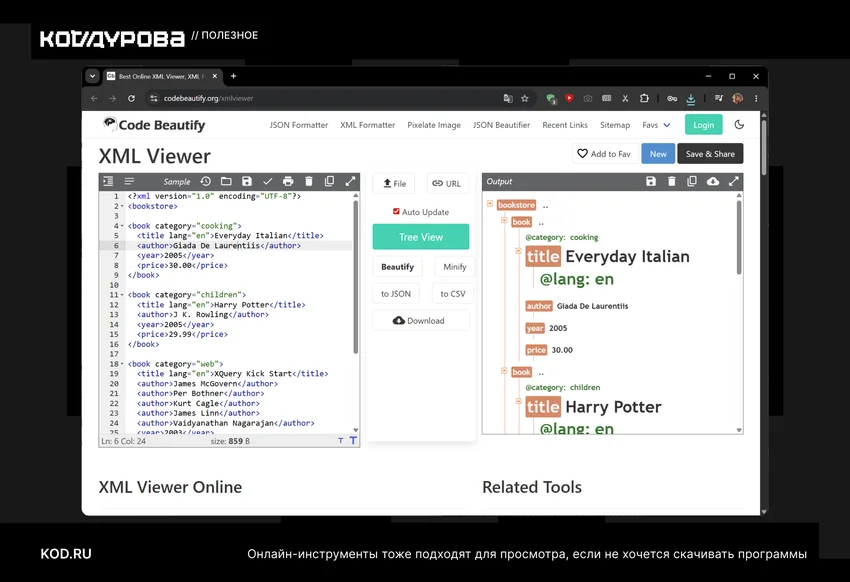Screen dimensions: 850x582
Task: Click the indent icon in the input toolbar
Action: pos(108,182)
